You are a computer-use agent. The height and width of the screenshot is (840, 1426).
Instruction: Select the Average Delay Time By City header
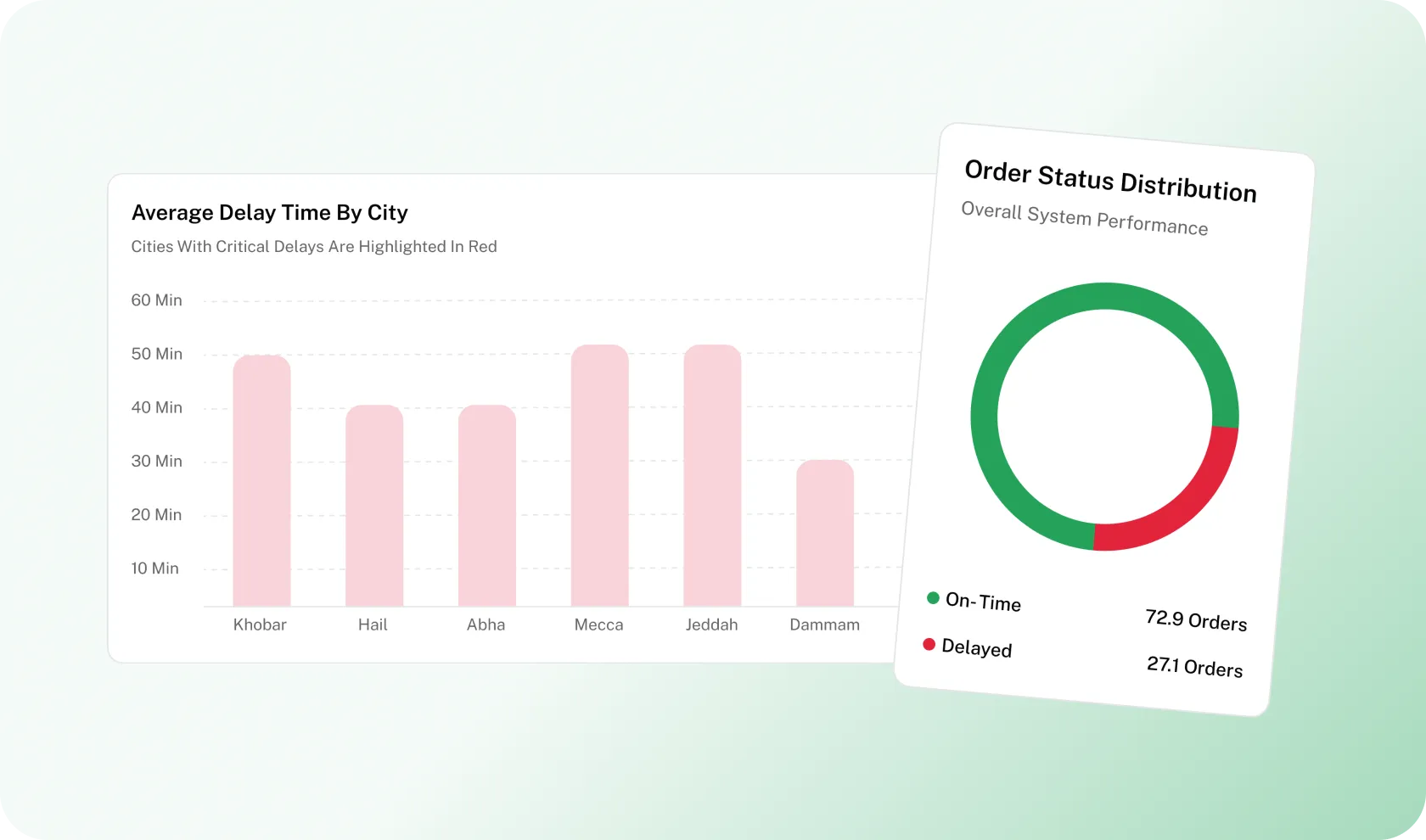[x=269, y=213]
